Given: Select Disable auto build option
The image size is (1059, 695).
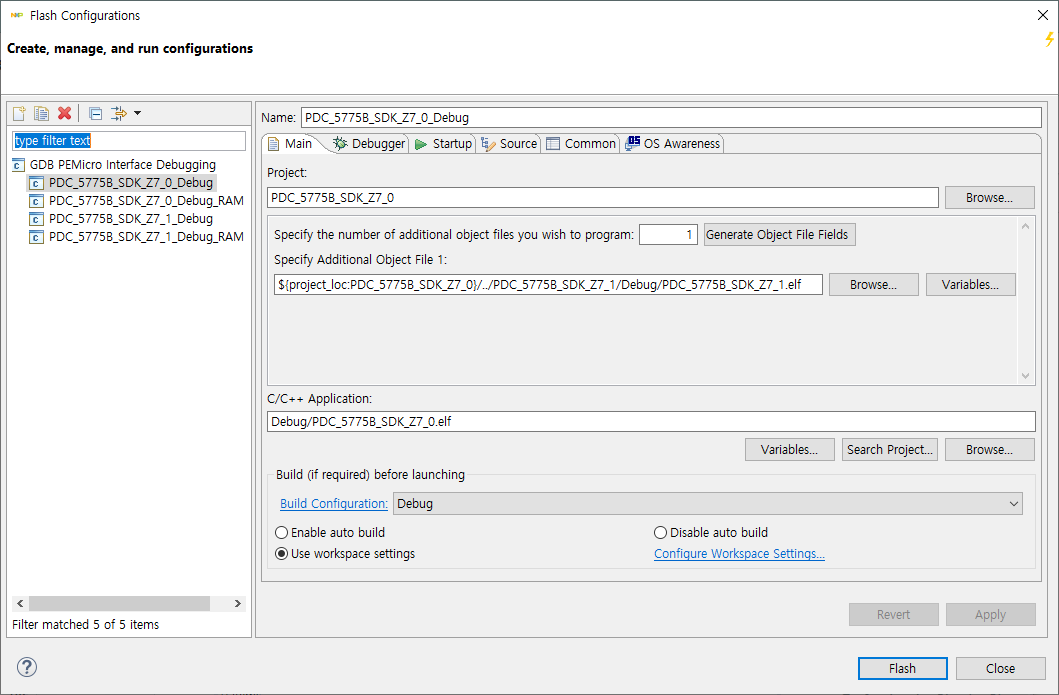Looking at the screenshot, I should click(660, 532).
